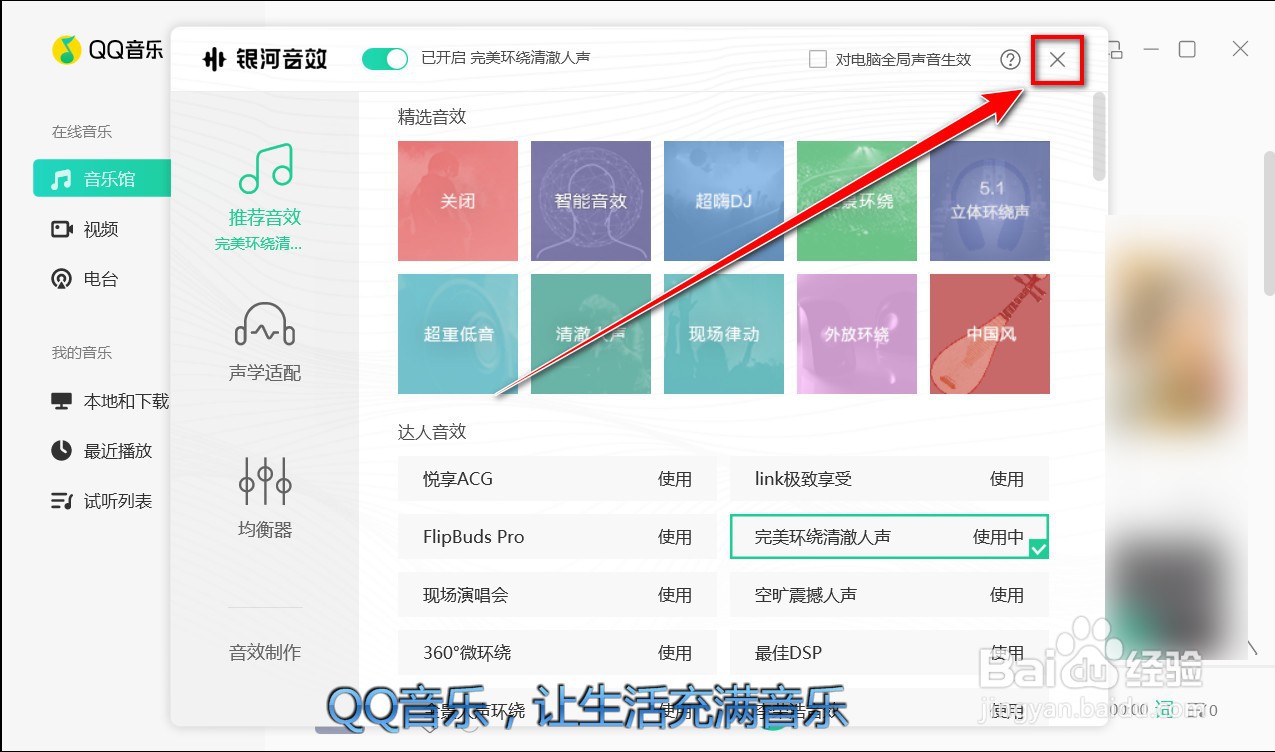Open the 均衡器 equalizer icon
The height and width of the screenshot is (752, 1275).
(x=263, y=488)
